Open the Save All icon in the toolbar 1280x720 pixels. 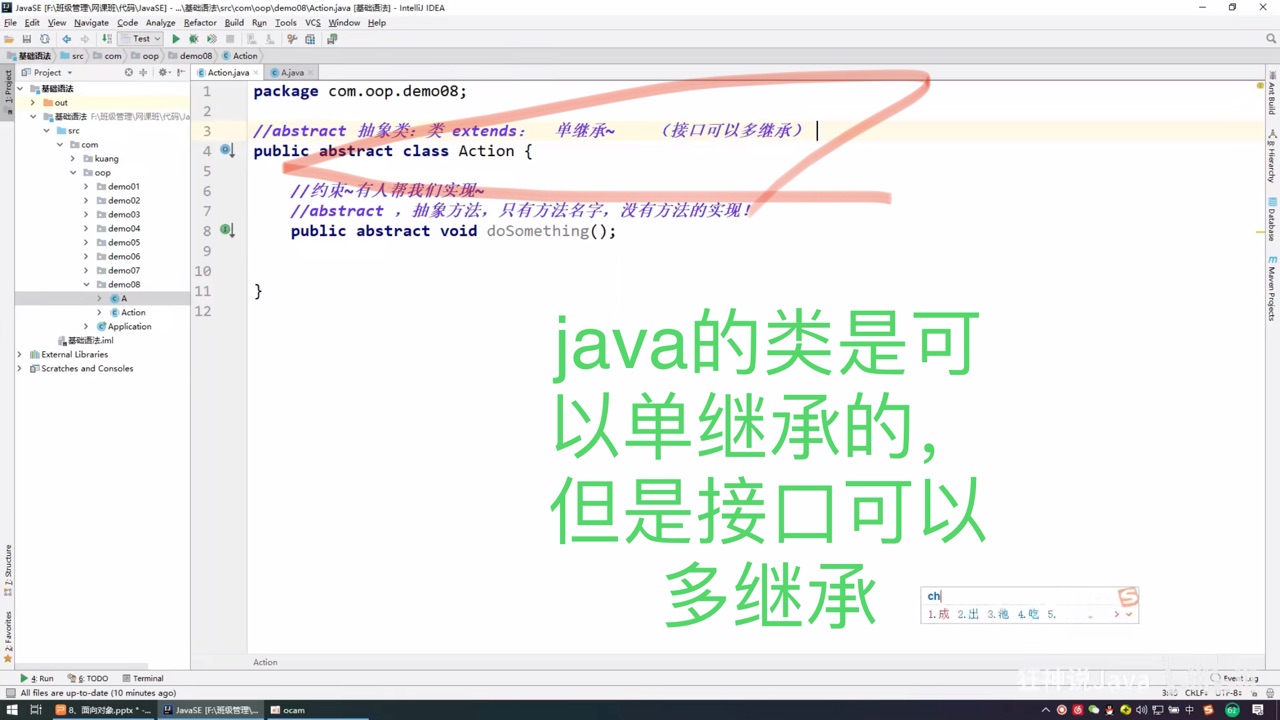coord(27,38)
